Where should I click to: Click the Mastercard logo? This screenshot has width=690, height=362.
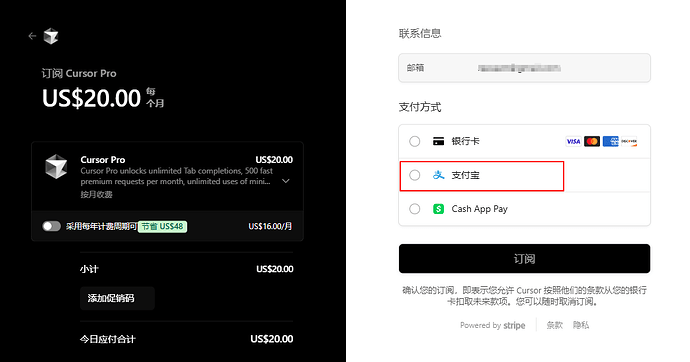(592, 141)
